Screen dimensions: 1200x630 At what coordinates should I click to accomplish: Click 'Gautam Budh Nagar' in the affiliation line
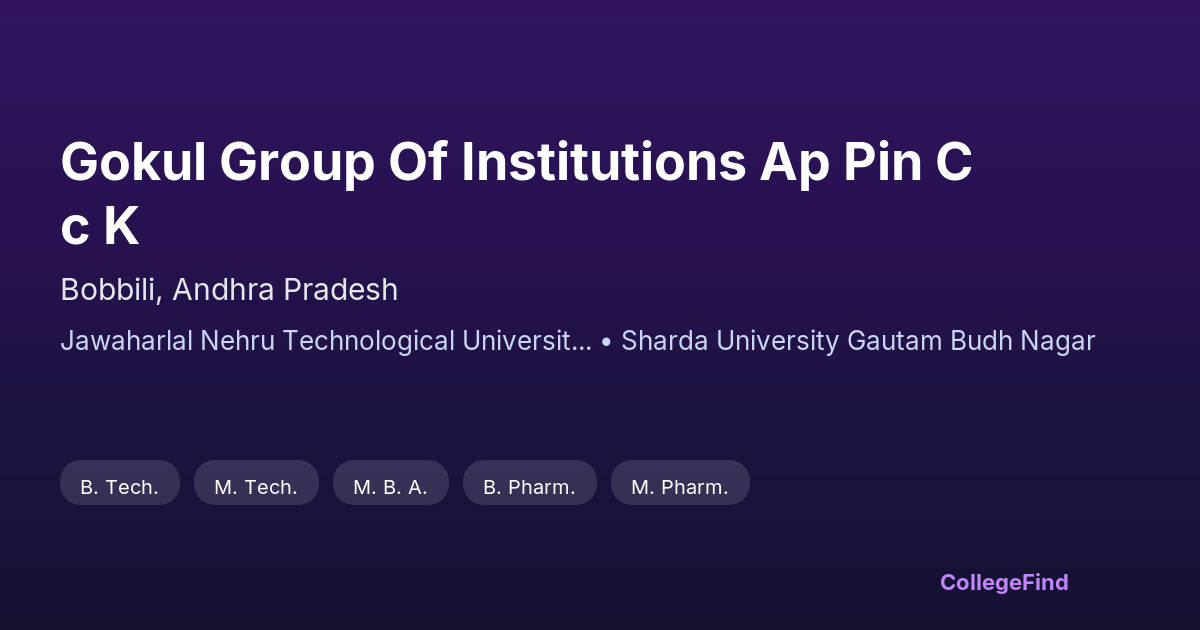pos(971,341)
